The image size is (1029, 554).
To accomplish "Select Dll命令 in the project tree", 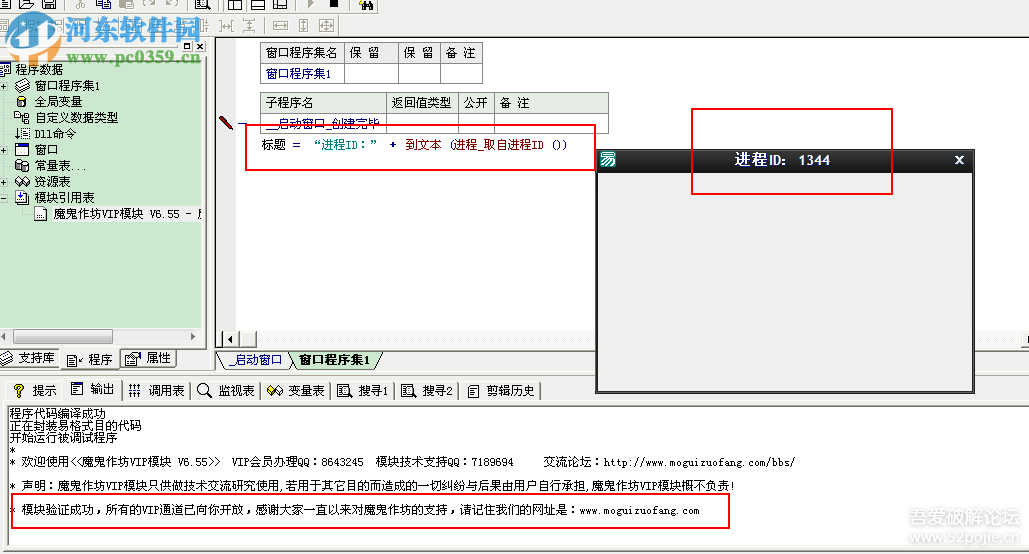I will coord(55,133).
